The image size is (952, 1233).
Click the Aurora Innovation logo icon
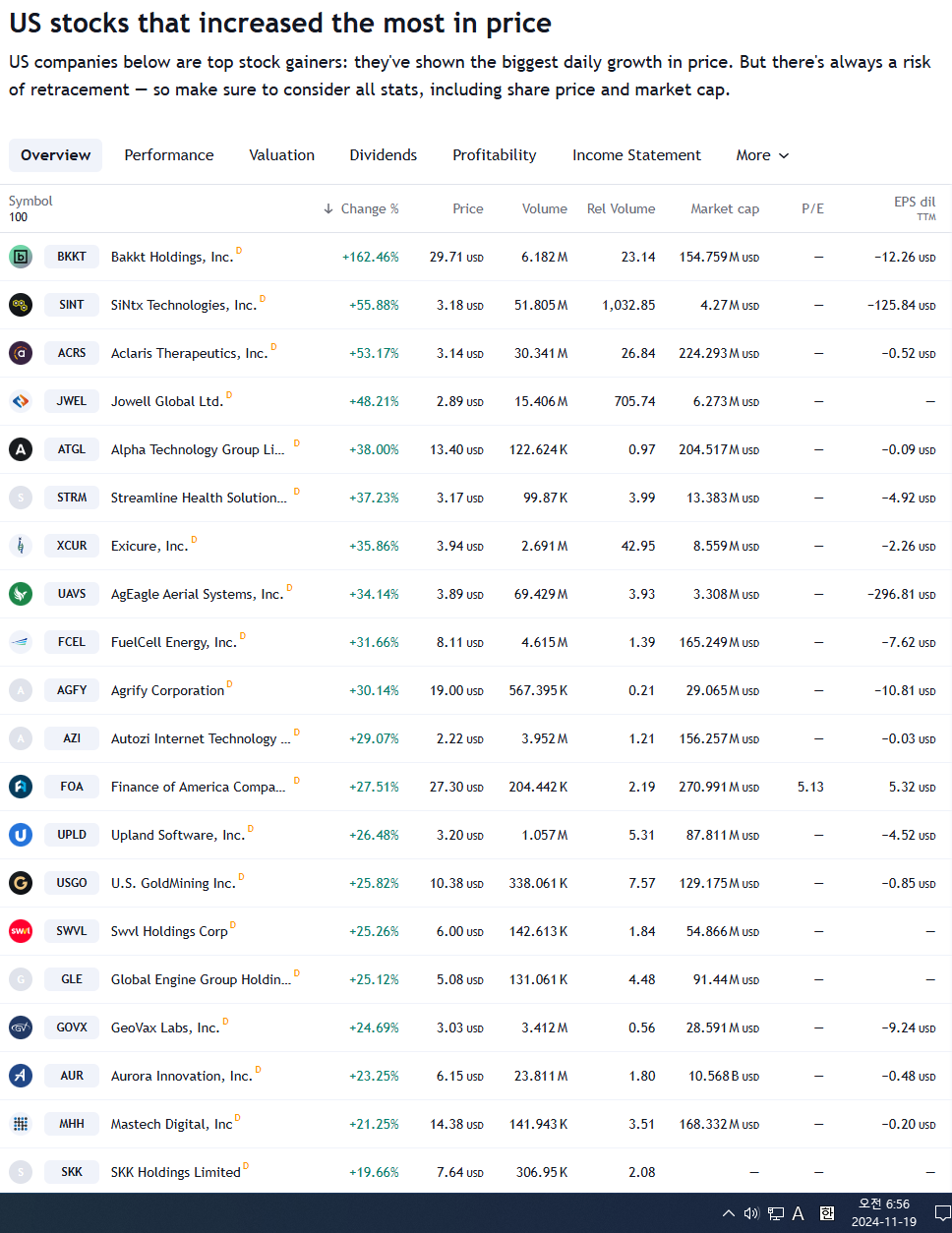tap(21, 1076)
